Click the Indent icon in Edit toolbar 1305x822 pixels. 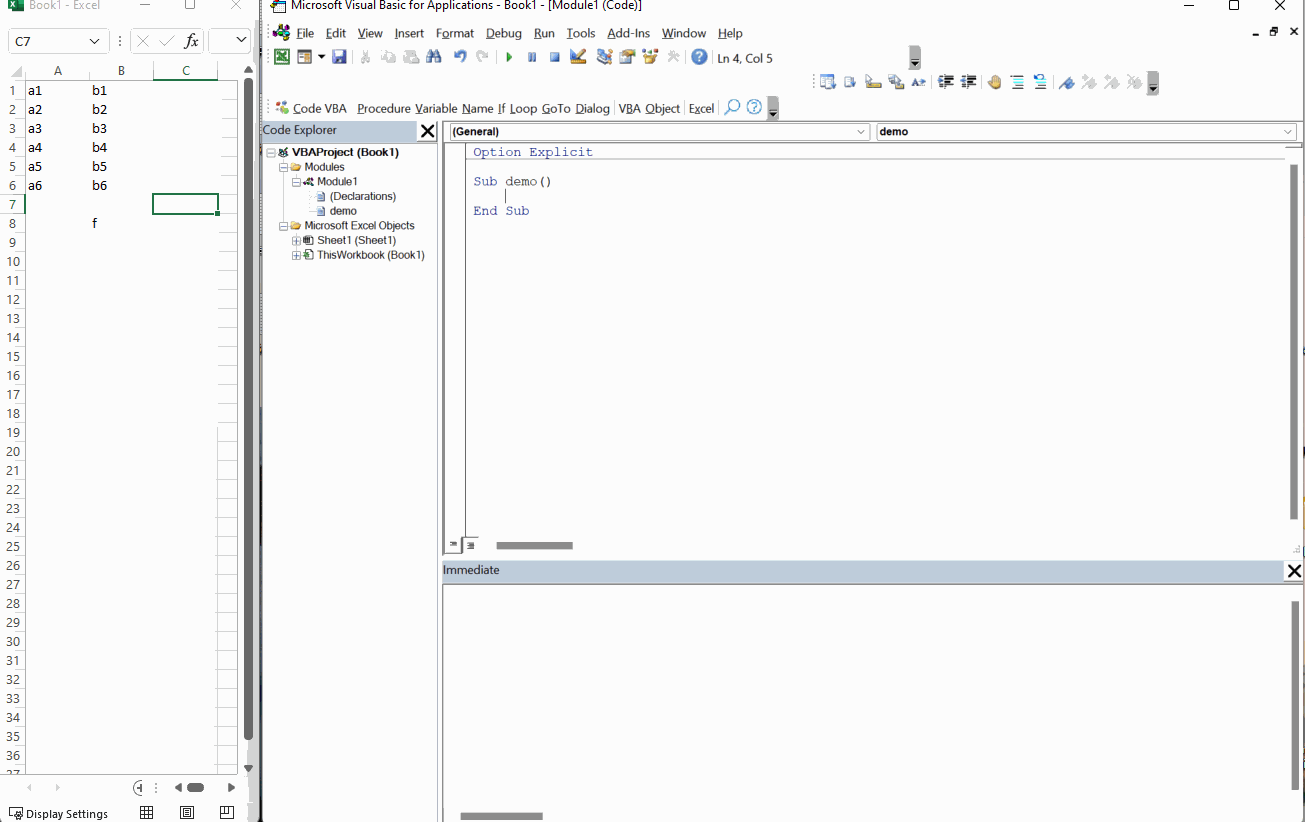(945, 82)
